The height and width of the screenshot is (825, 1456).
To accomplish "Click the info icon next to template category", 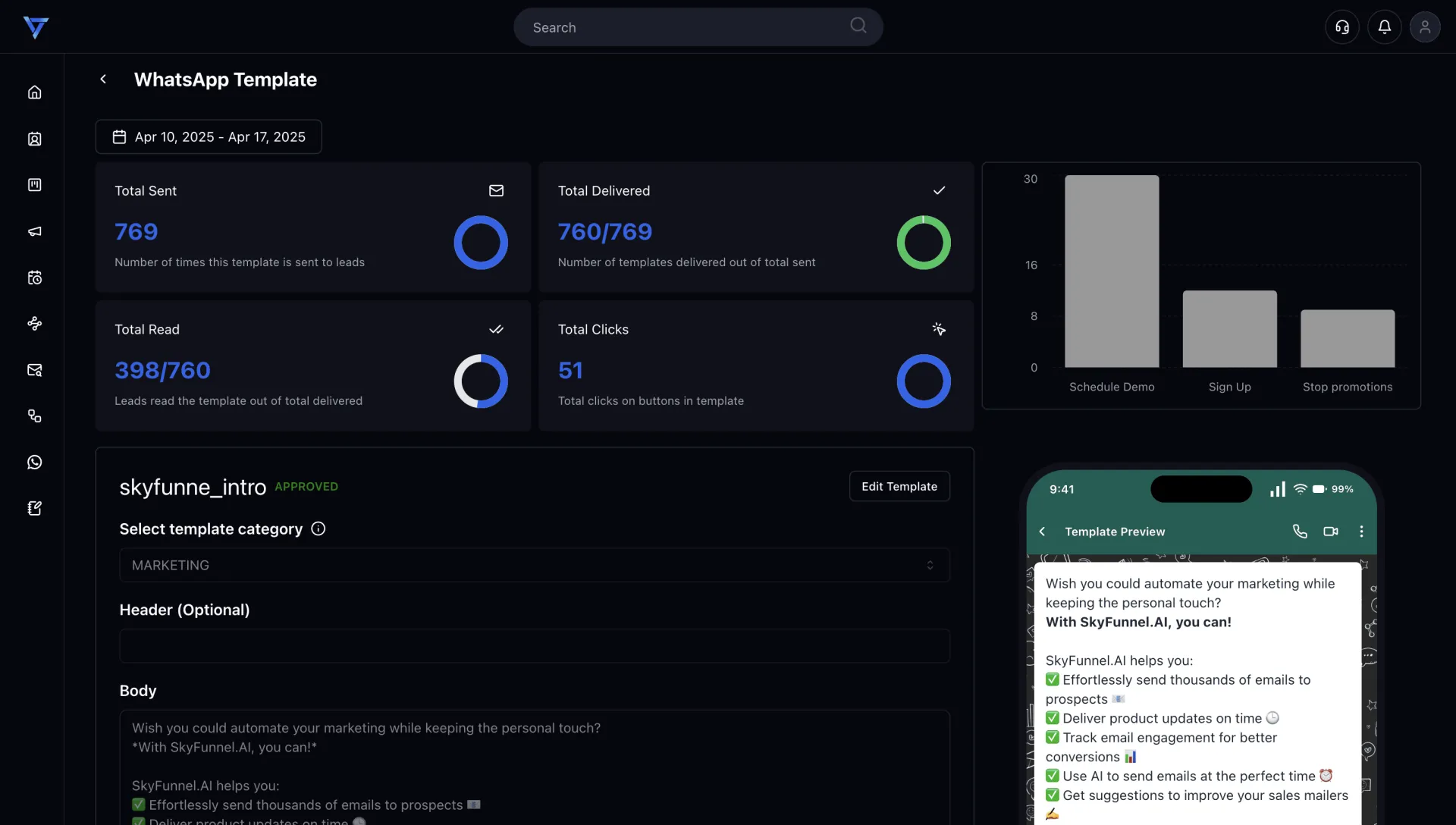I will coord(318,529).
